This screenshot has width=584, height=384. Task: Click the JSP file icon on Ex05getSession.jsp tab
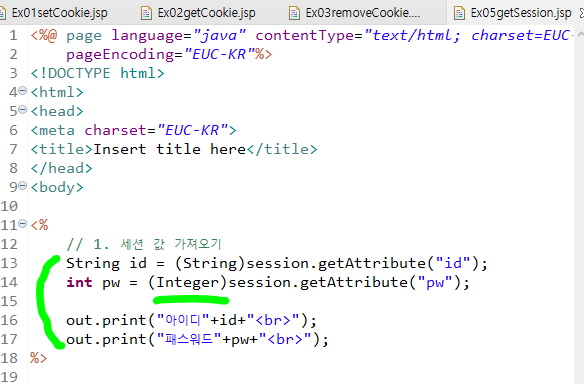tap(459, 13)
